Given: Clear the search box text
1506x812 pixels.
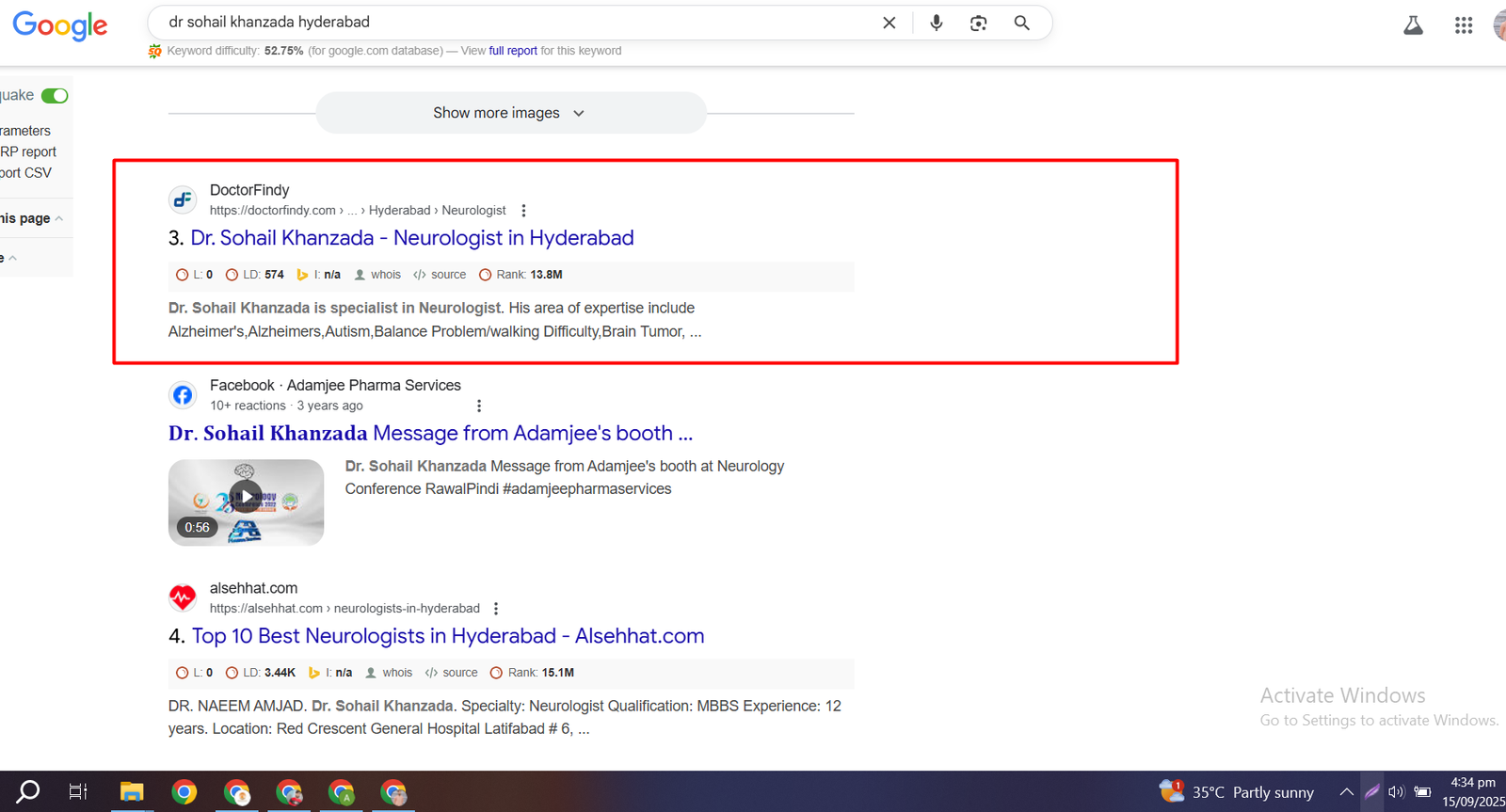Looking at the screenshot, I should pyautogui.click(x=889, y=23).
